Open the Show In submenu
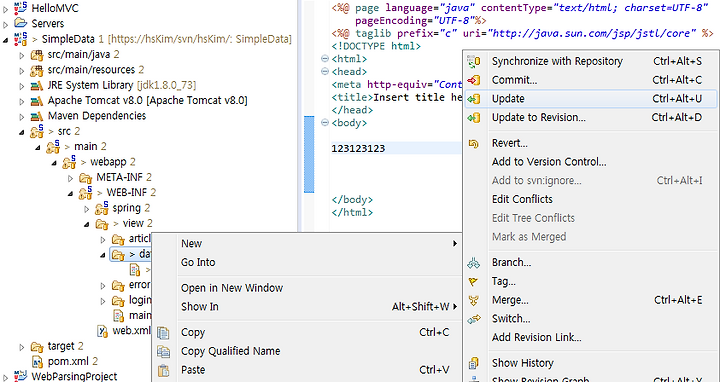Screen dimensions: 720x382 click(306, 306)
